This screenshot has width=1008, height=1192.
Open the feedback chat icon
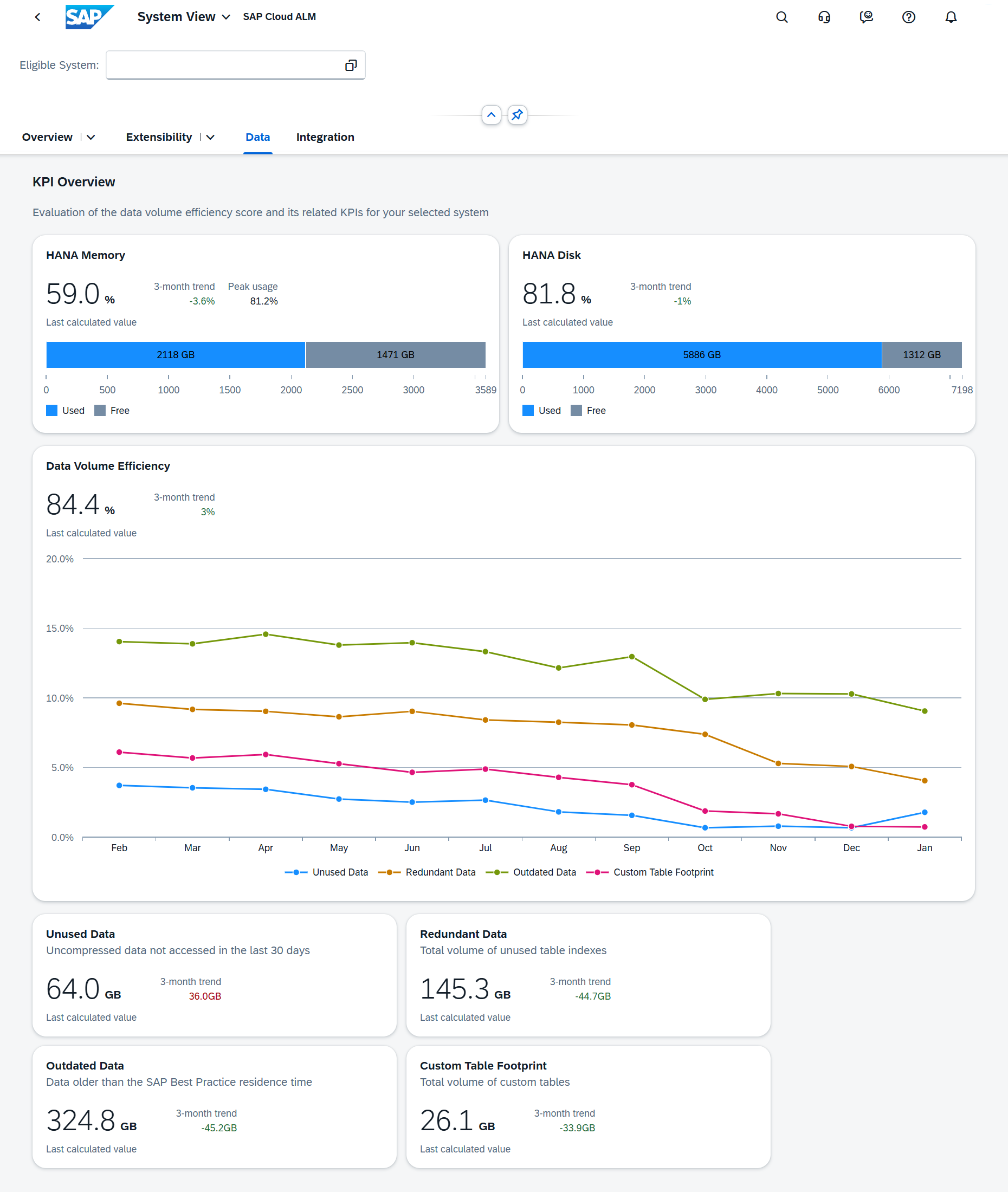click(865, 17)
